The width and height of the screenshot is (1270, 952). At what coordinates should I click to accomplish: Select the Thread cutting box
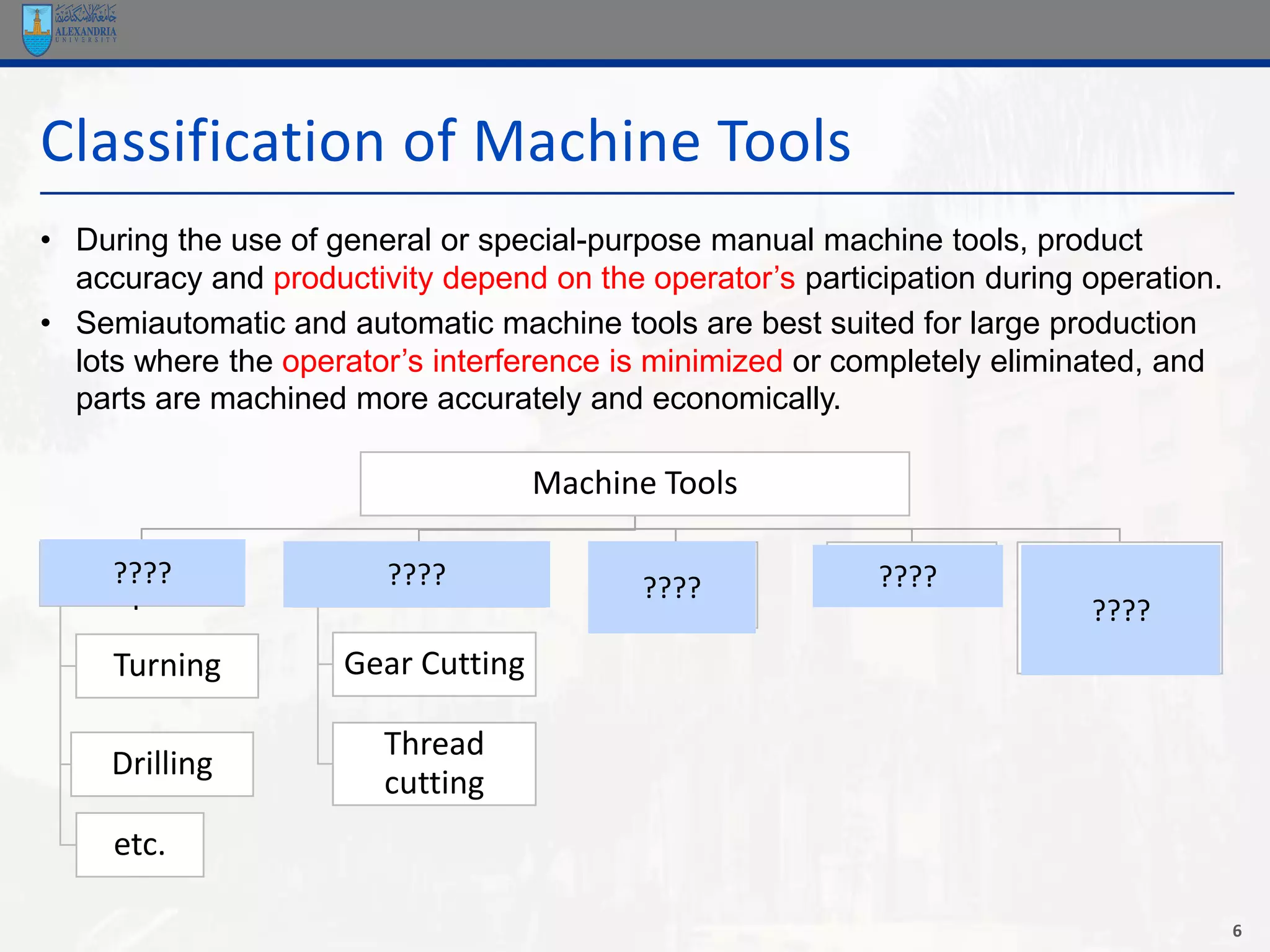click(434, 764)
